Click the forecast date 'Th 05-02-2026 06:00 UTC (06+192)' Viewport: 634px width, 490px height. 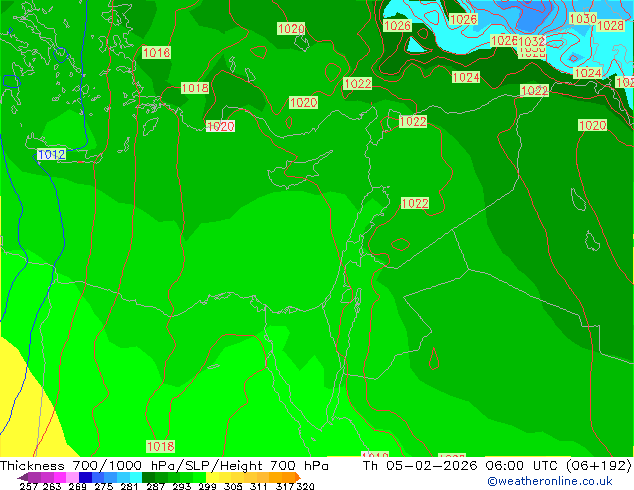point(497,466)
